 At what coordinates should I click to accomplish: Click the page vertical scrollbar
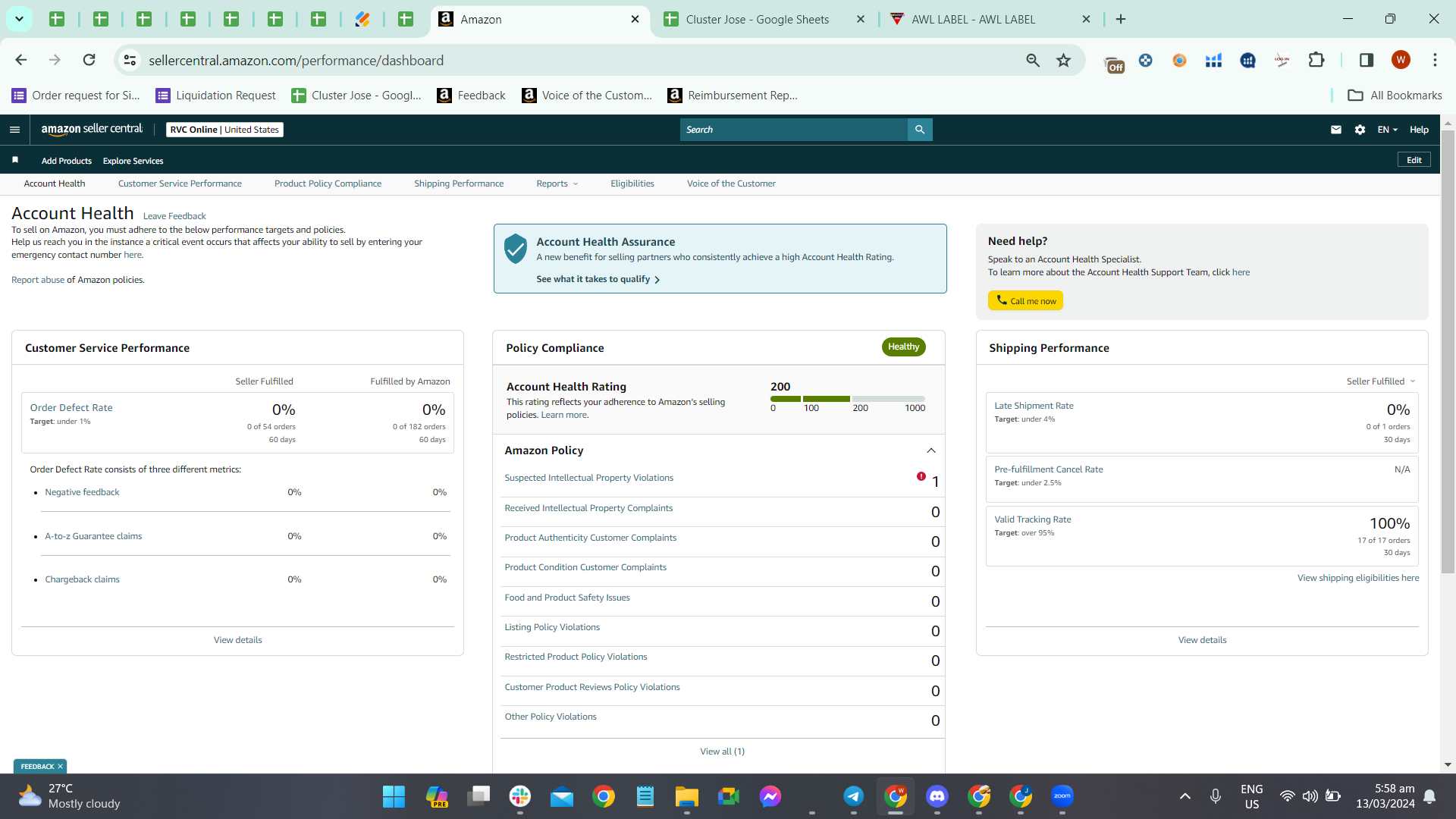(1448, 351)
